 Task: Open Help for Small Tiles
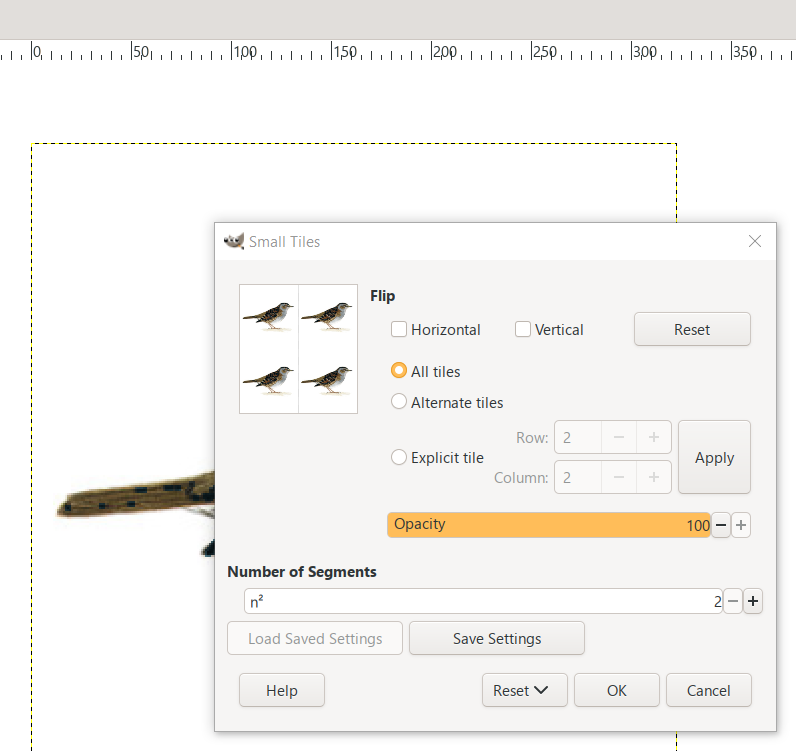click(x=282, y=691)
